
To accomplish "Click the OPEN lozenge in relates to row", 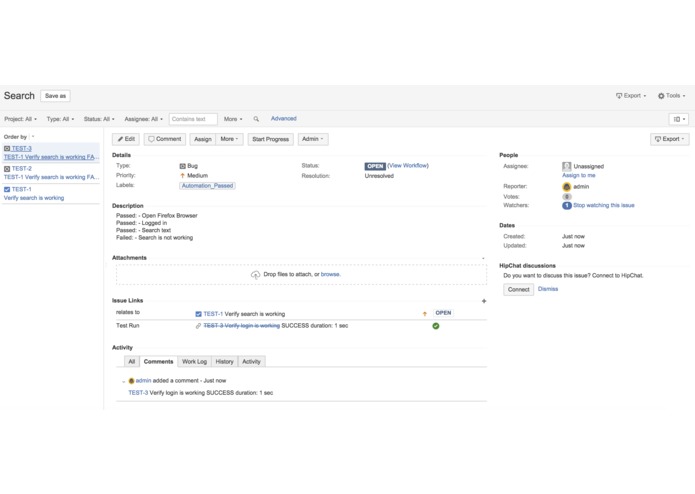I will (443, 313).
